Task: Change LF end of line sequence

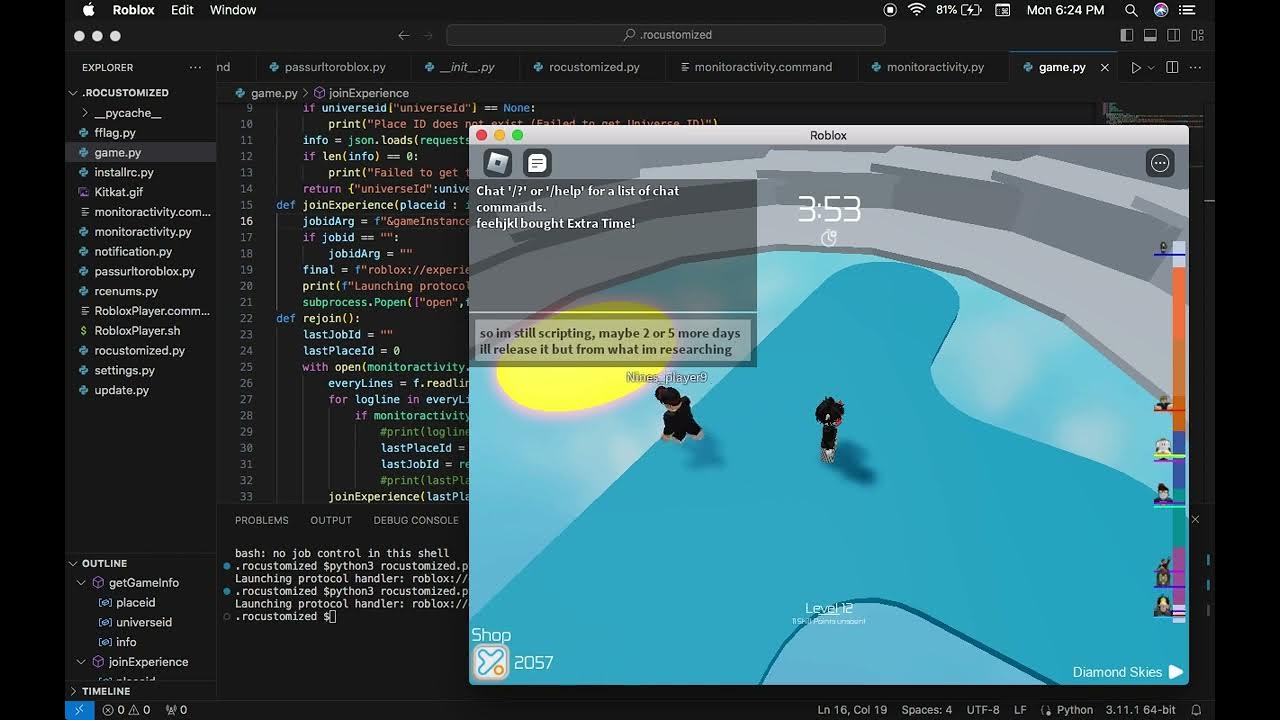Action: click(x=1021, y=710)
